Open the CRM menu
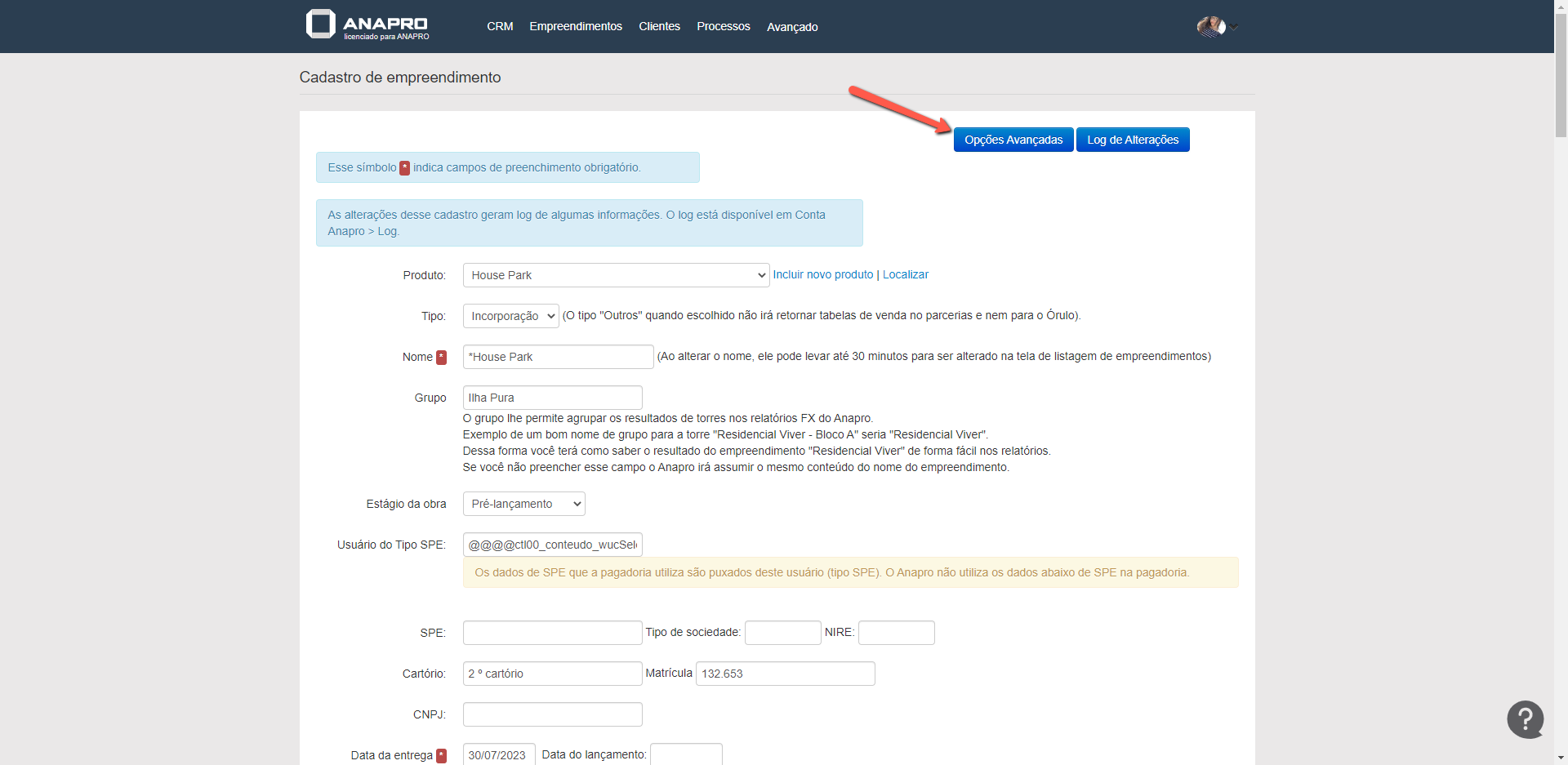This screenshot has height=765, width=1568. (500, 27)
